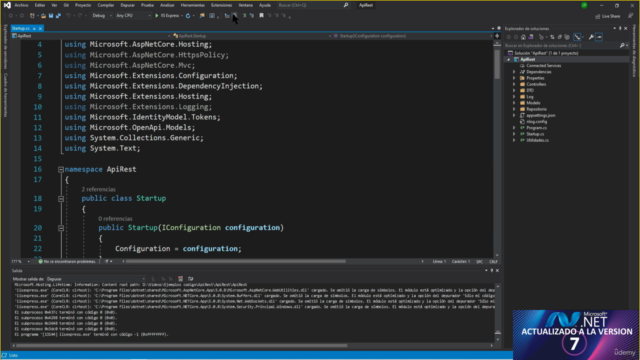Open the 177 % zoom level dropdown

pyautogui.click(x=22, y=262)
